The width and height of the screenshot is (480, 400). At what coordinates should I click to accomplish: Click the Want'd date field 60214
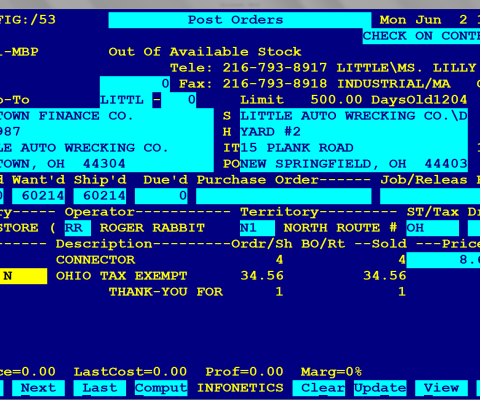(x=38, y=196)
